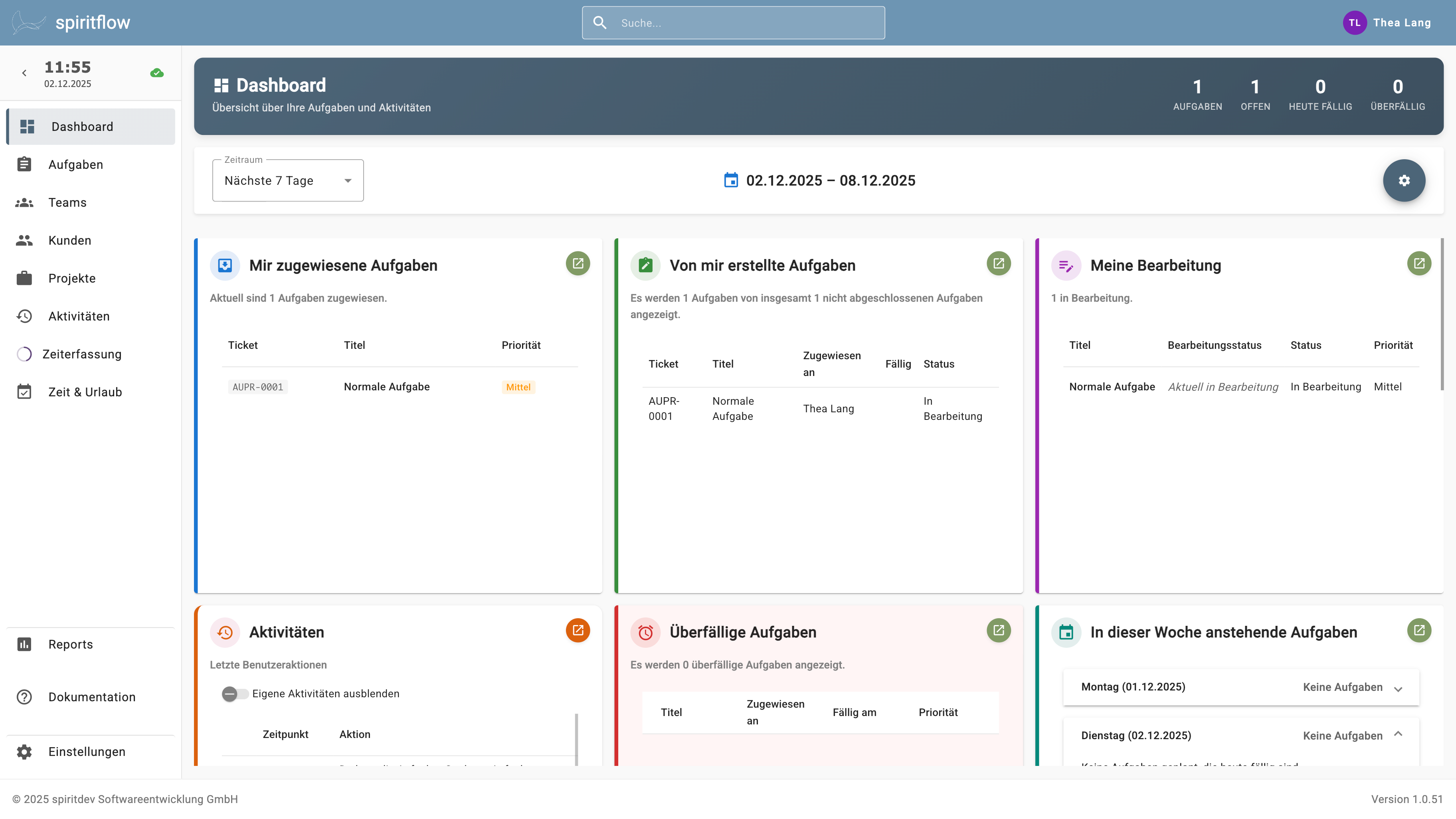
Task: Open Aktivitäten in the sidebar
Action: (91, 316)
